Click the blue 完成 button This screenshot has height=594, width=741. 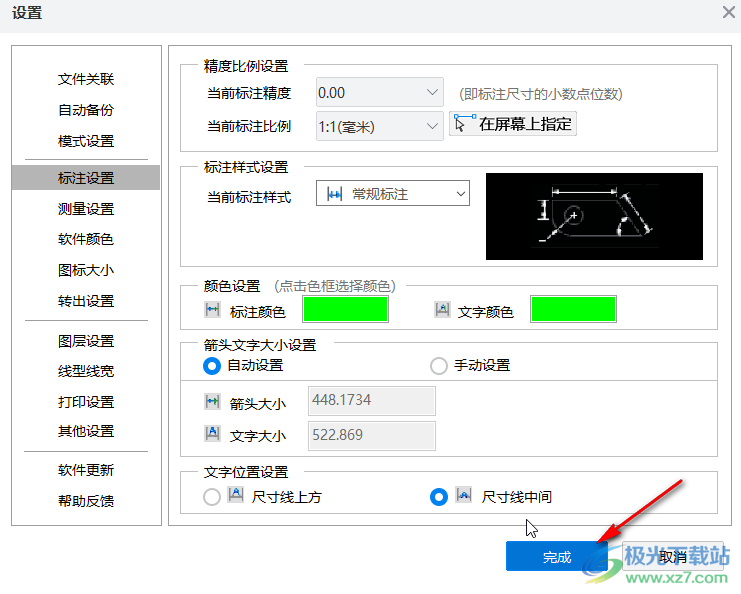tap(557, 557)
